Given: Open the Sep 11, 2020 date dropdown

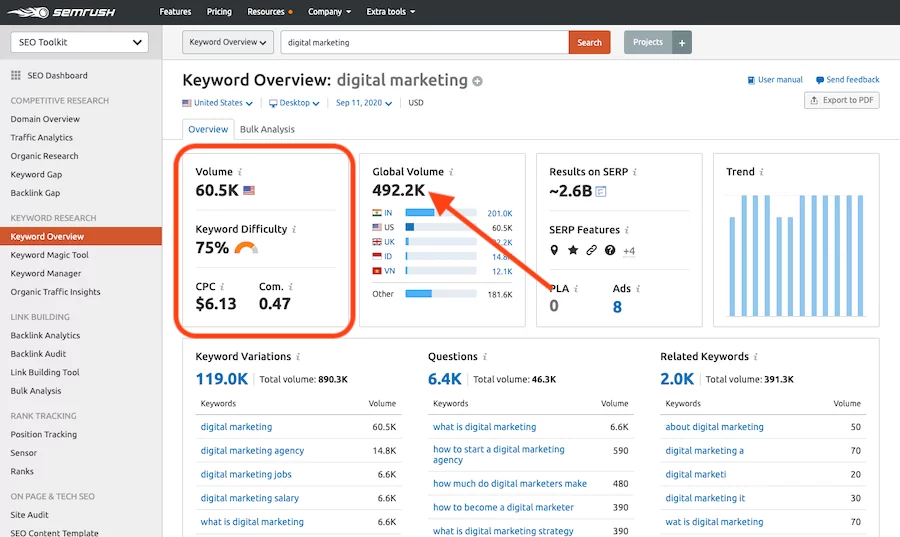Looking at the screenshot, I should [x=364, y=103].
